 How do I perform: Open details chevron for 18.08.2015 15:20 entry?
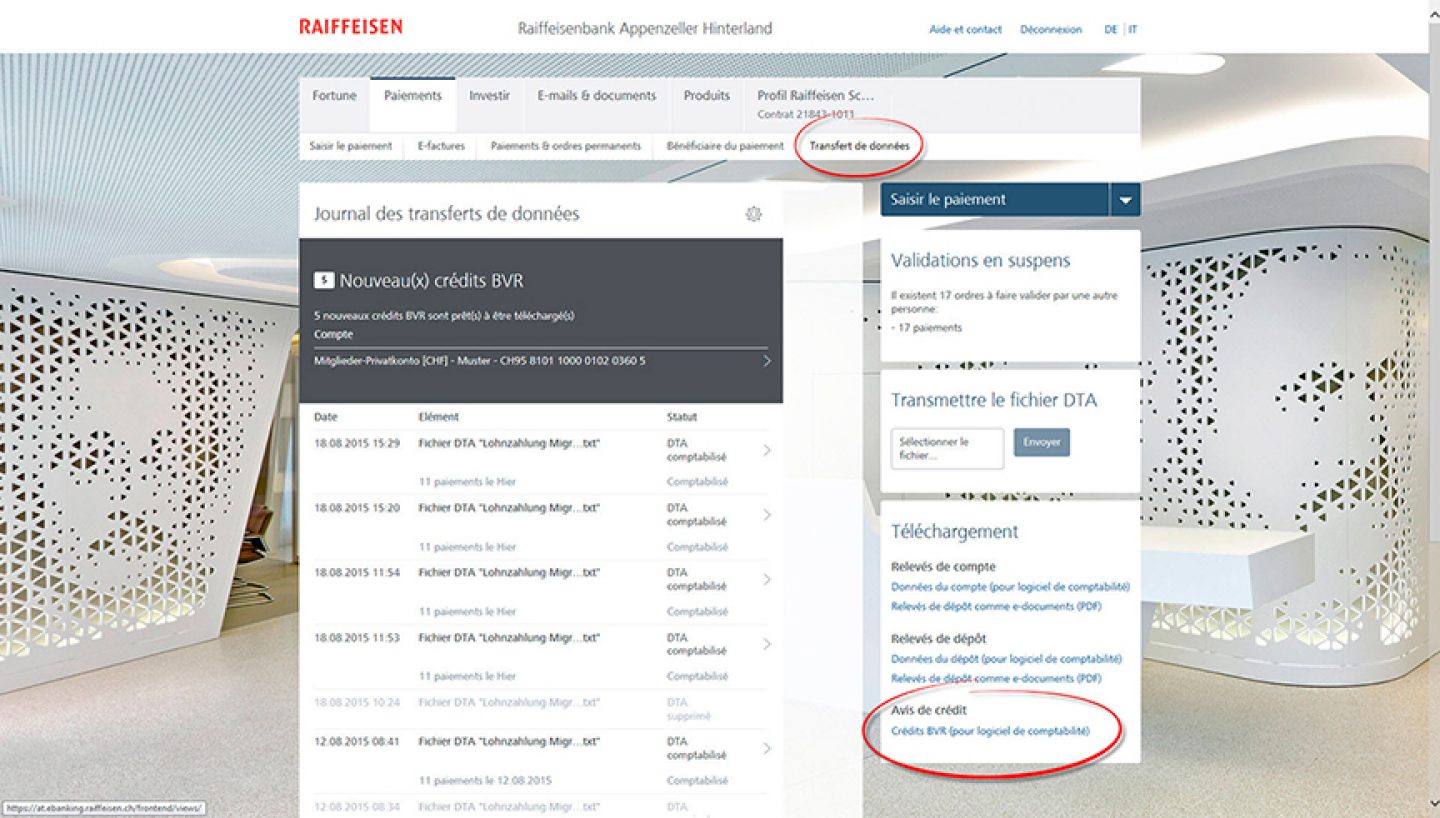click(x=766, y=515)
